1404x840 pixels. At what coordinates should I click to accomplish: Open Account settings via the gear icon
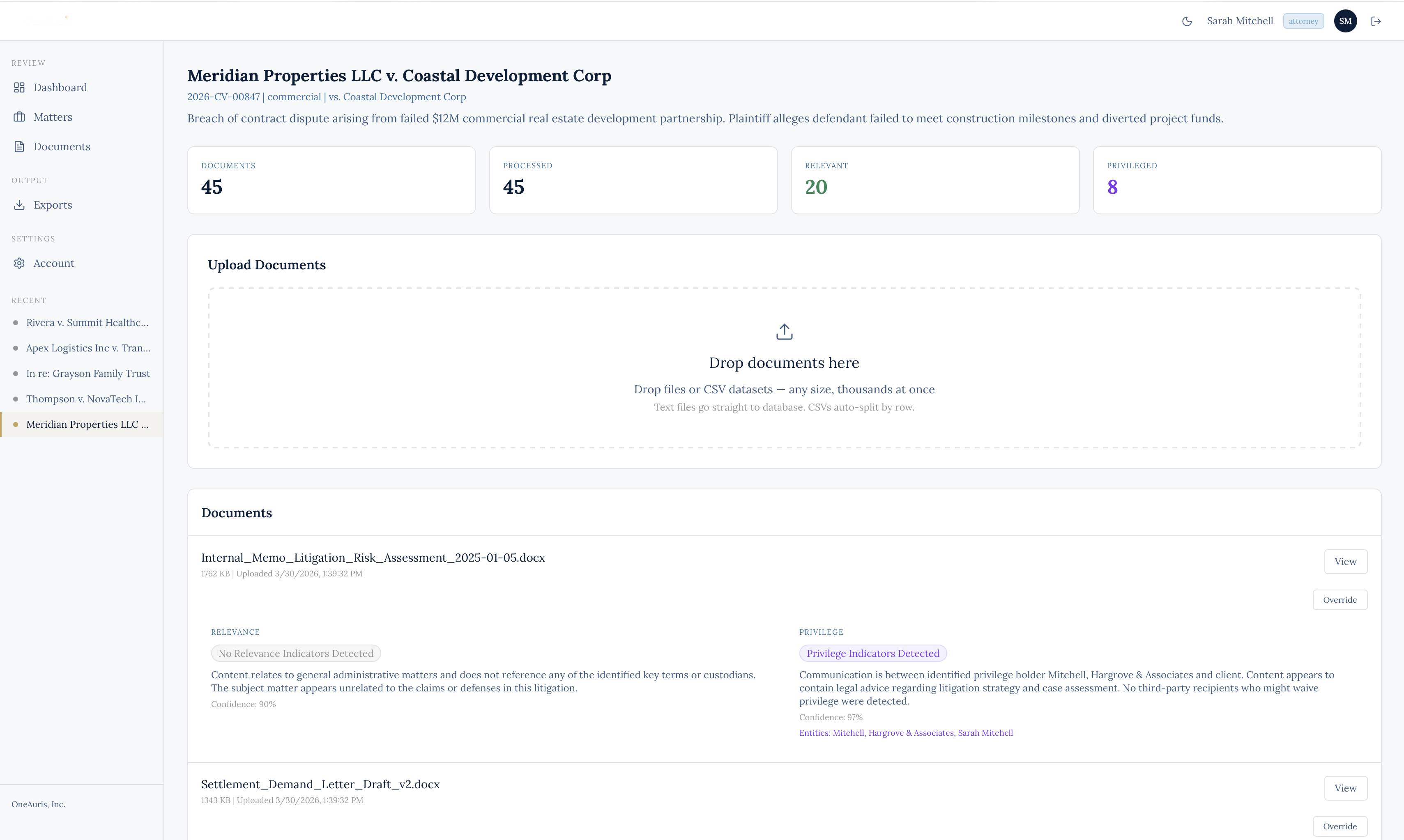click(x=19, y=263)
